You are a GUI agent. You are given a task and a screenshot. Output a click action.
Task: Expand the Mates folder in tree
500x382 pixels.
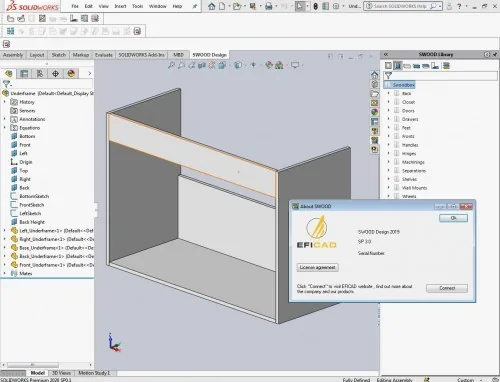click(x=5, y=273)
